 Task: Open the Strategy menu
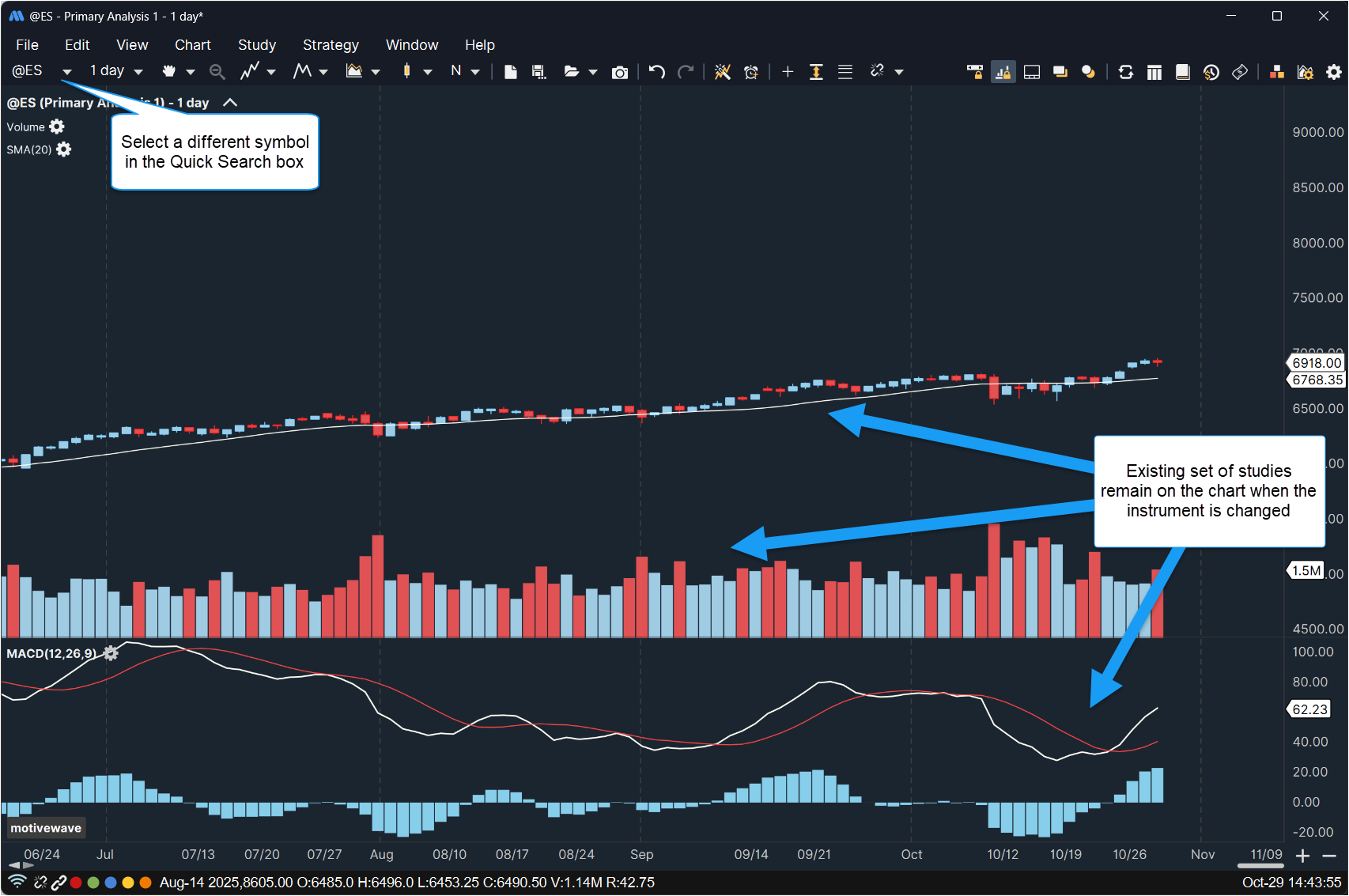tap(331, 45)
